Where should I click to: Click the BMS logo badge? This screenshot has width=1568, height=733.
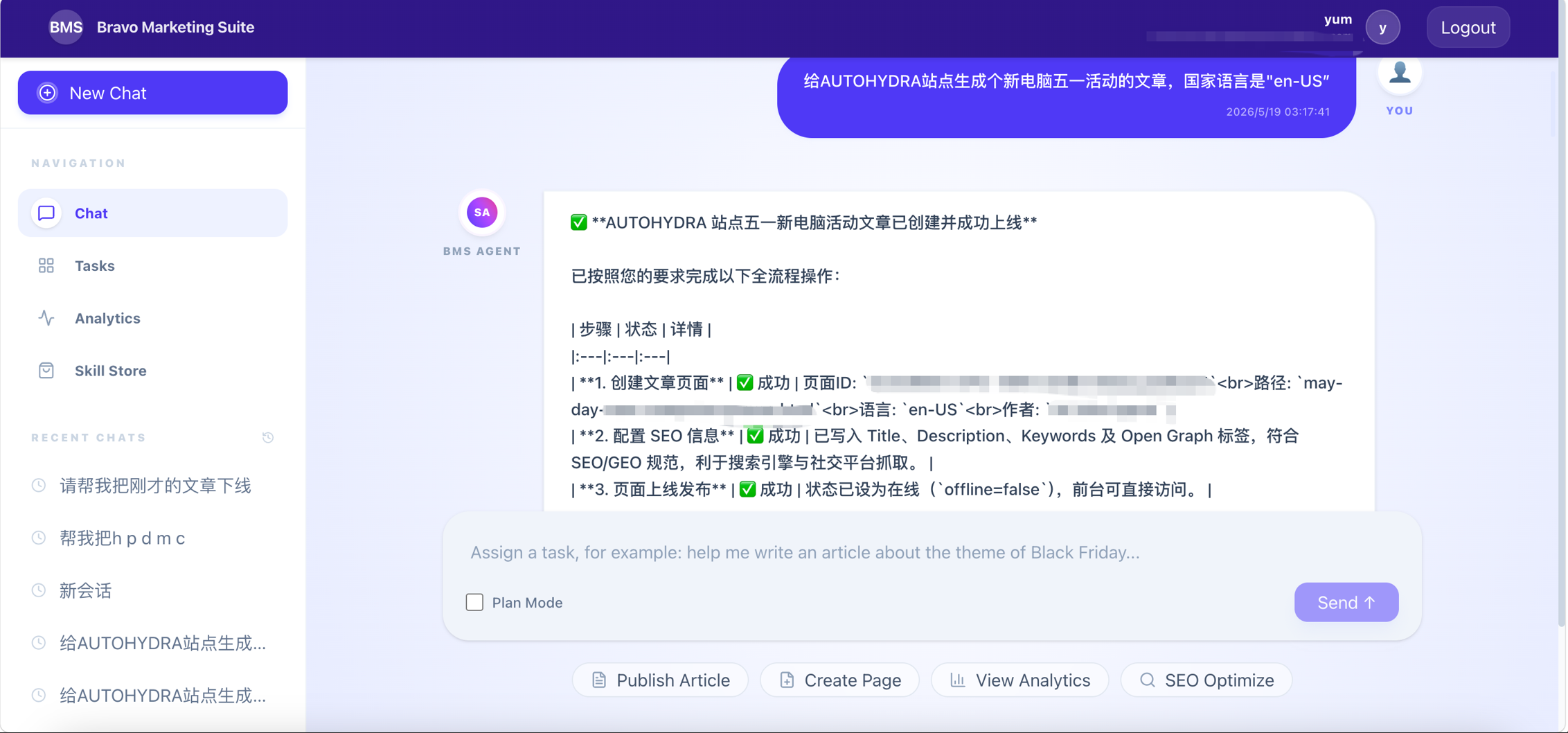pyautogui.click(x=66, y=27)
